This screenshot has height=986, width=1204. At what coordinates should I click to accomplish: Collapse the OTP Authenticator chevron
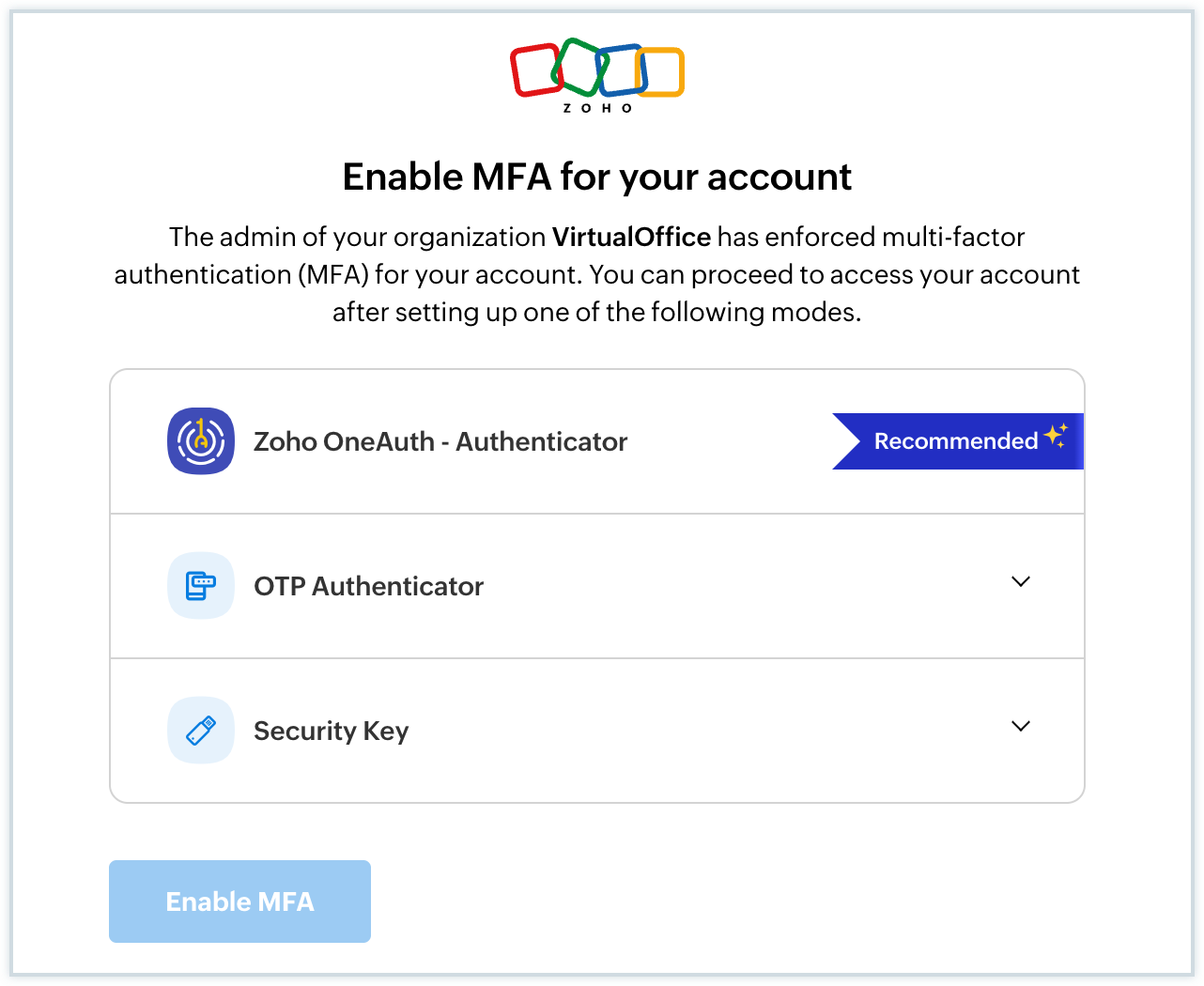pyautogui.click(x=1021, y=582)
